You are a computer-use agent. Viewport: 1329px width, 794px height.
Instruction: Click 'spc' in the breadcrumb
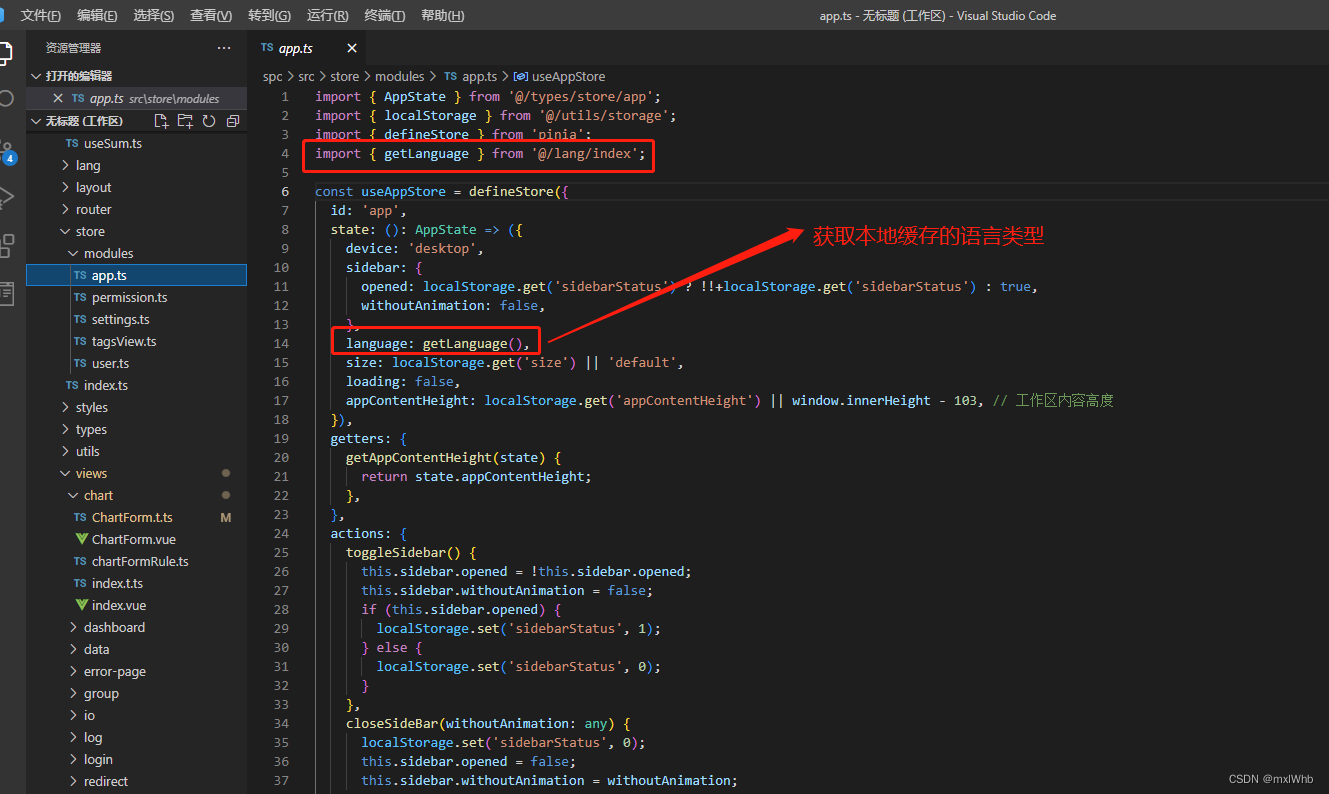273,76
